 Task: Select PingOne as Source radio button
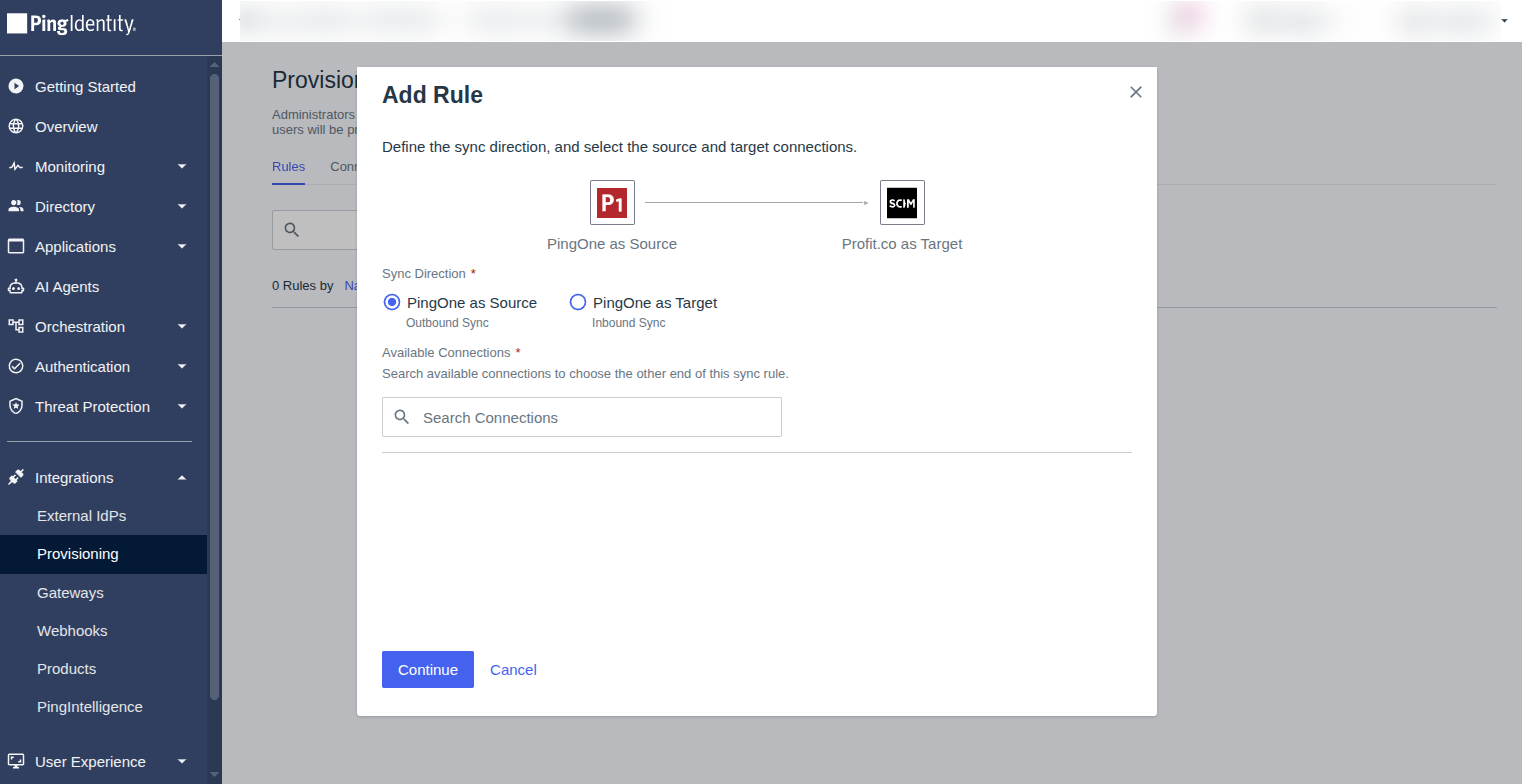pyautogui.click(x=392, y=303)
